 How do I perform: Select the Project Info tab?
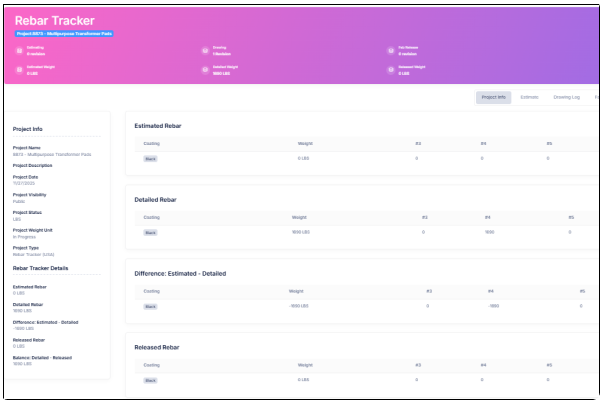493,97
